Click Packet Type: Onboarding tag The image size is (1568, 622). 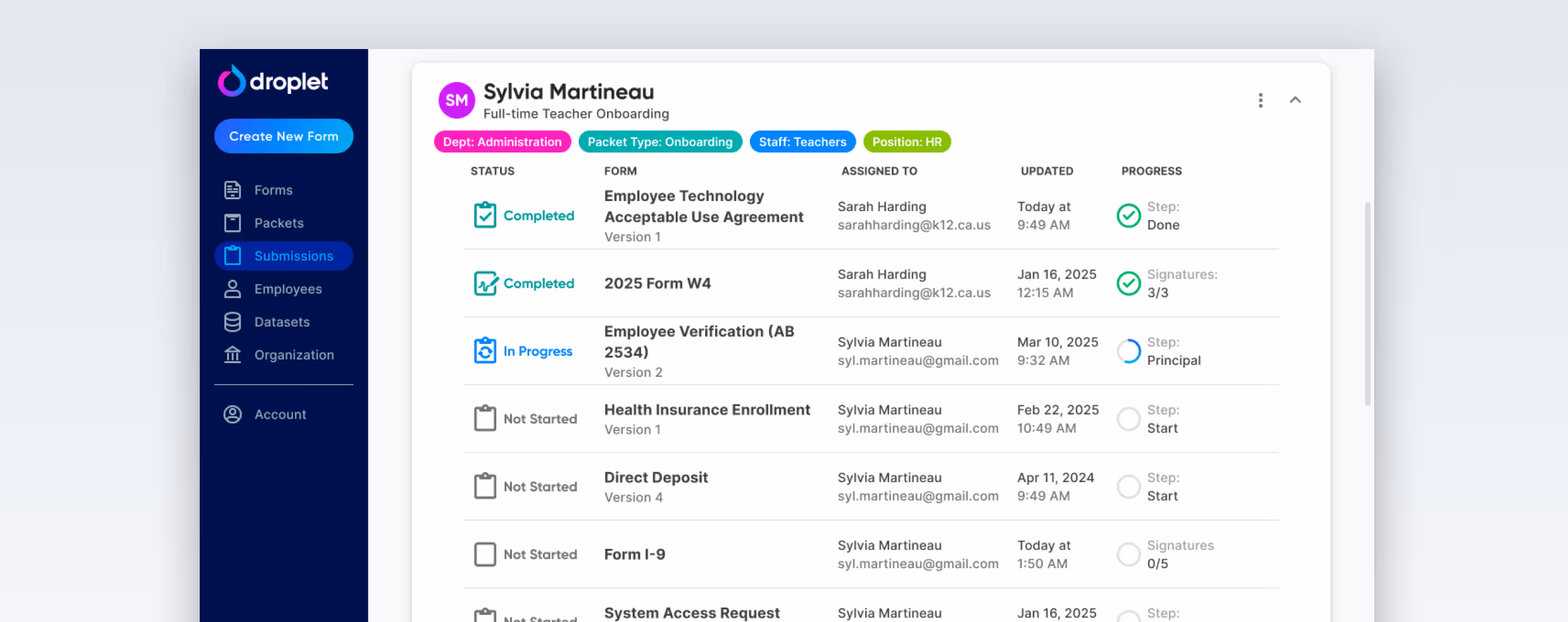(x=660, y=142)
